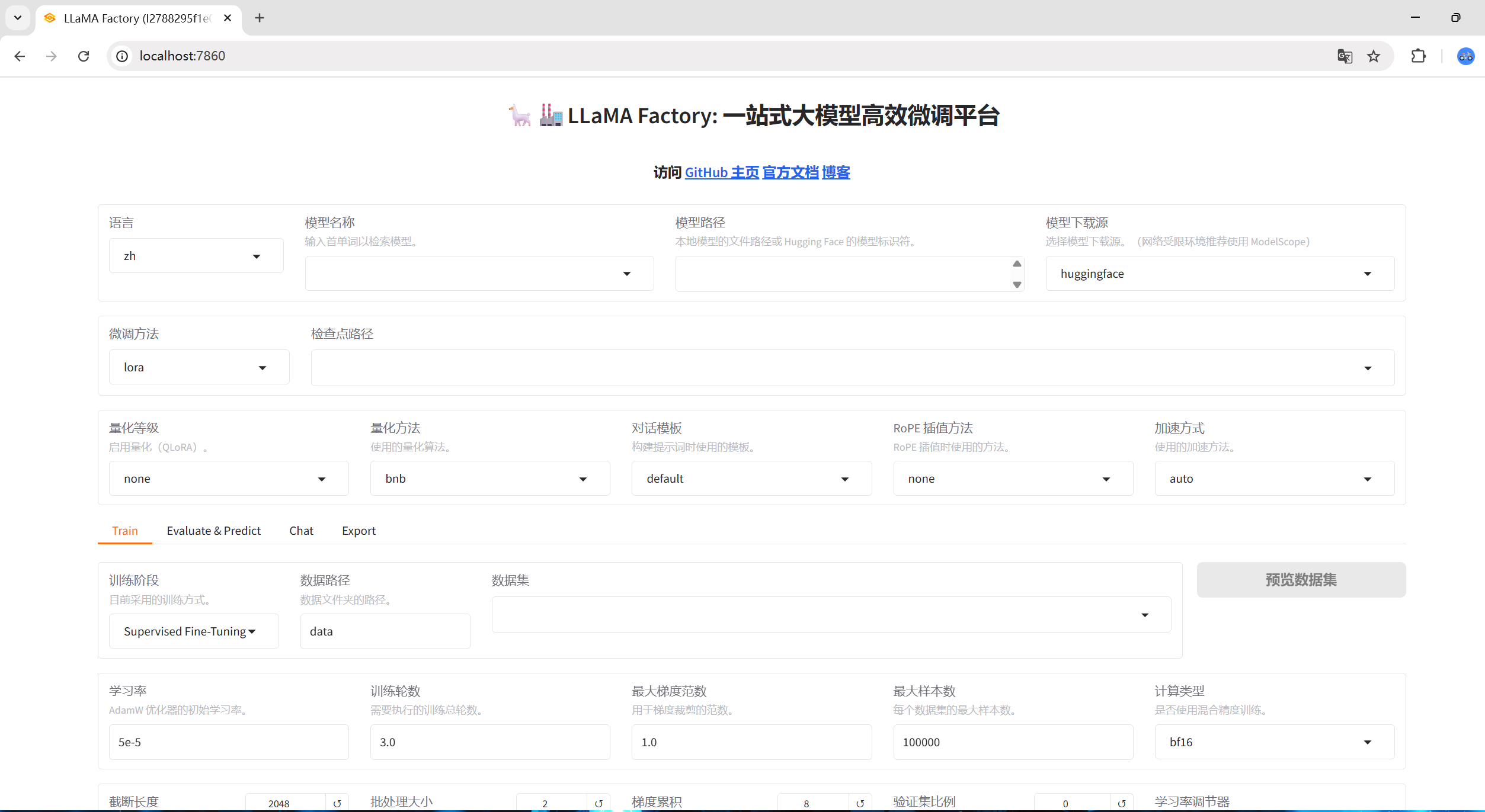Open the GitHub 主页 link
The image size is (1485, 812).
721,172
